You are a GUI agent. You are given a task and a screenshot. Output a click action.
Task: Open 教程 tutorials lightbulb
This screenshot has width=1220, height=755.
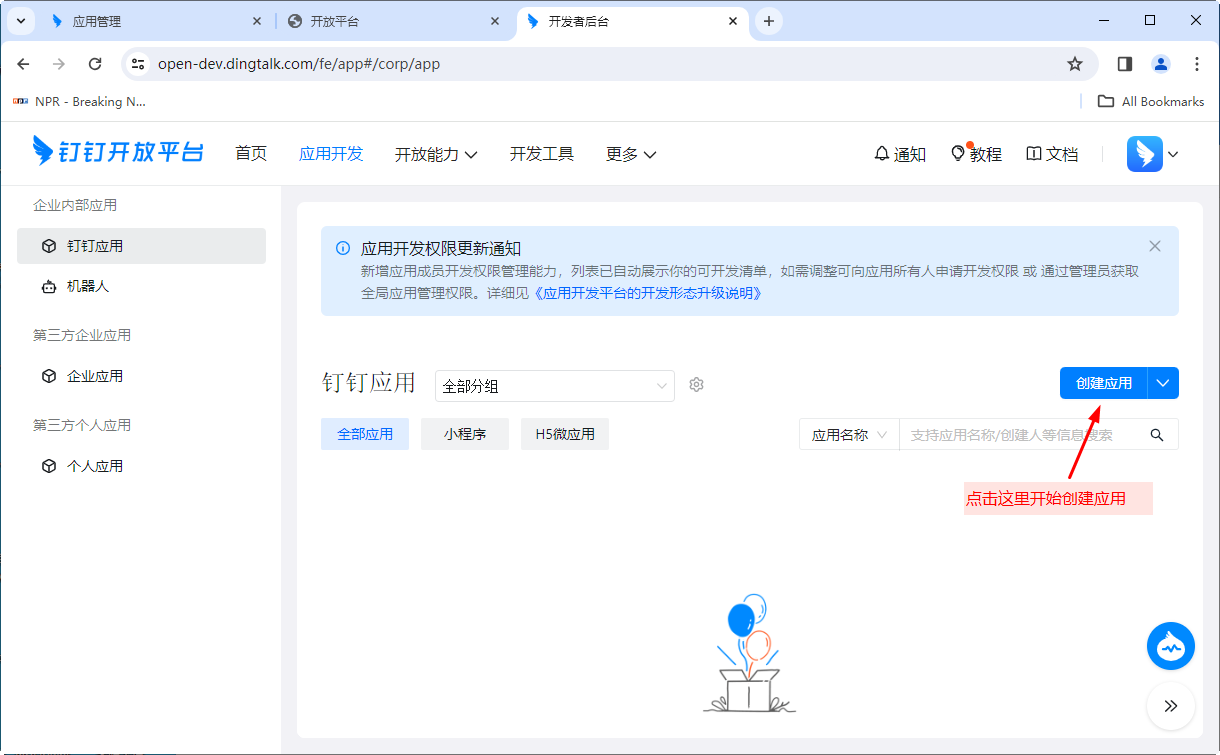click(x=976, y=154)
